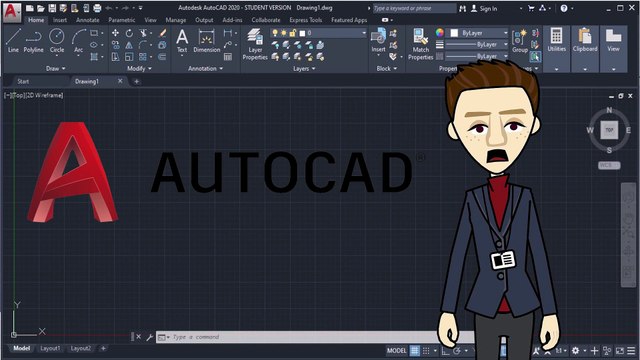Toggle layer 0 lock icon
640x360 pixels.
(x=293, y=33)
